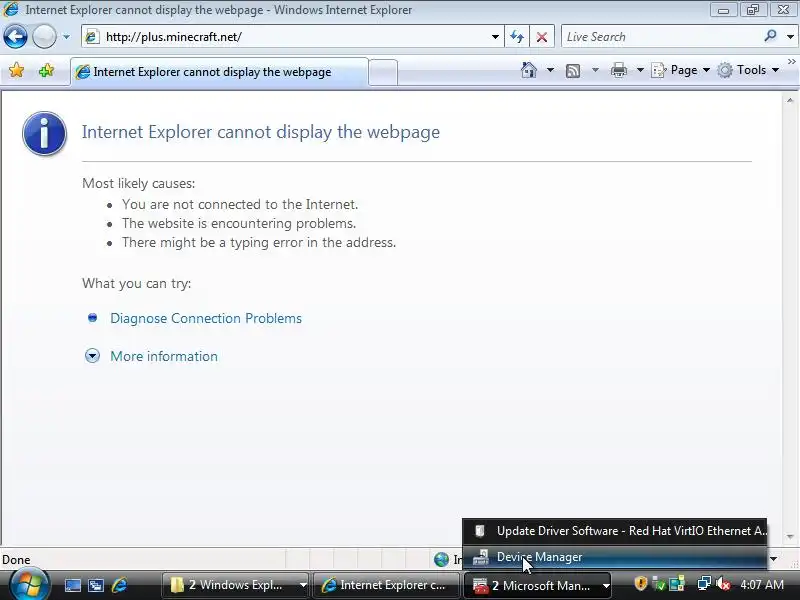Open the Favorites Center star icon

(x=17, y=70)
